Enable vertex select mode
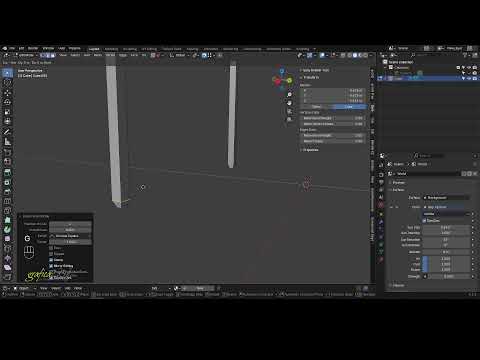480x360 pixels. [x=42, y=55]
